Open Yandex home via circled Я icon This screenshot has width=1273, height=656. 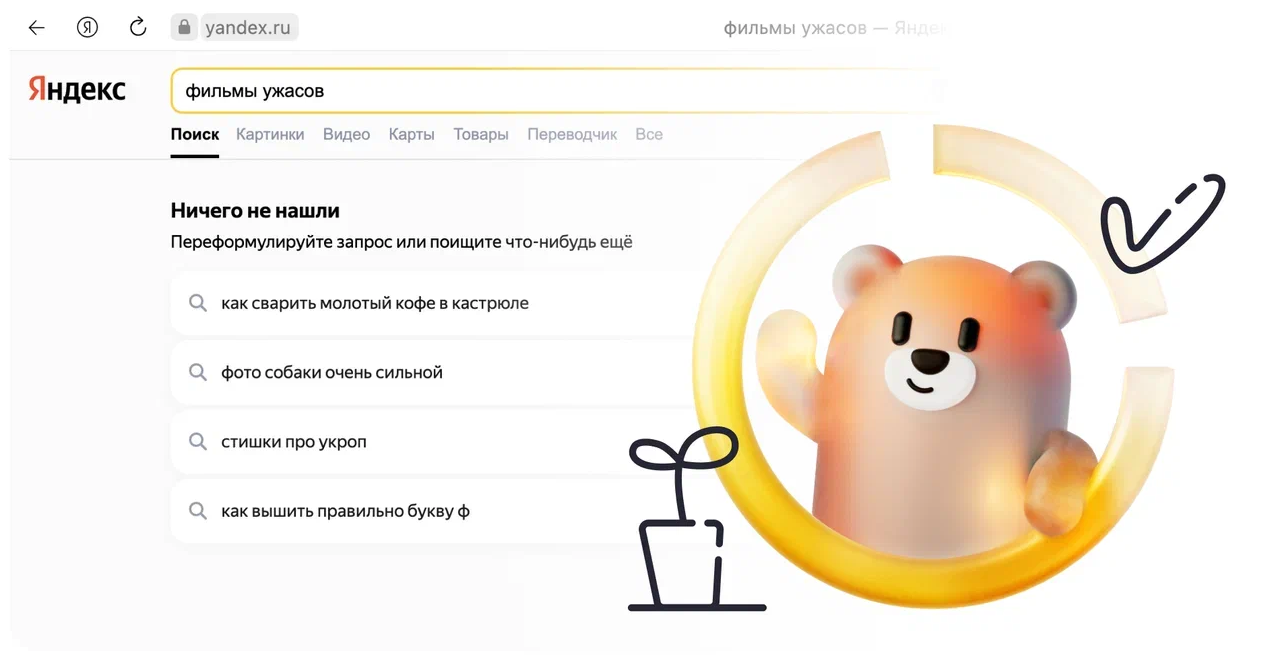(x=88, y=28)
